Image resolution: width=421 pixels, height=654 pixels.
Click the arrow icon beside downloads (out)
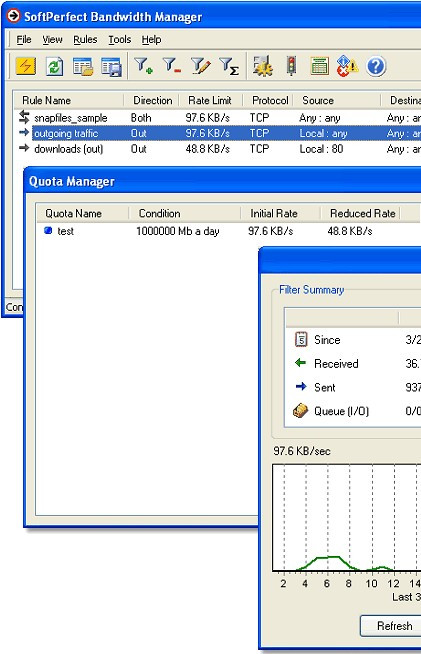24,148
